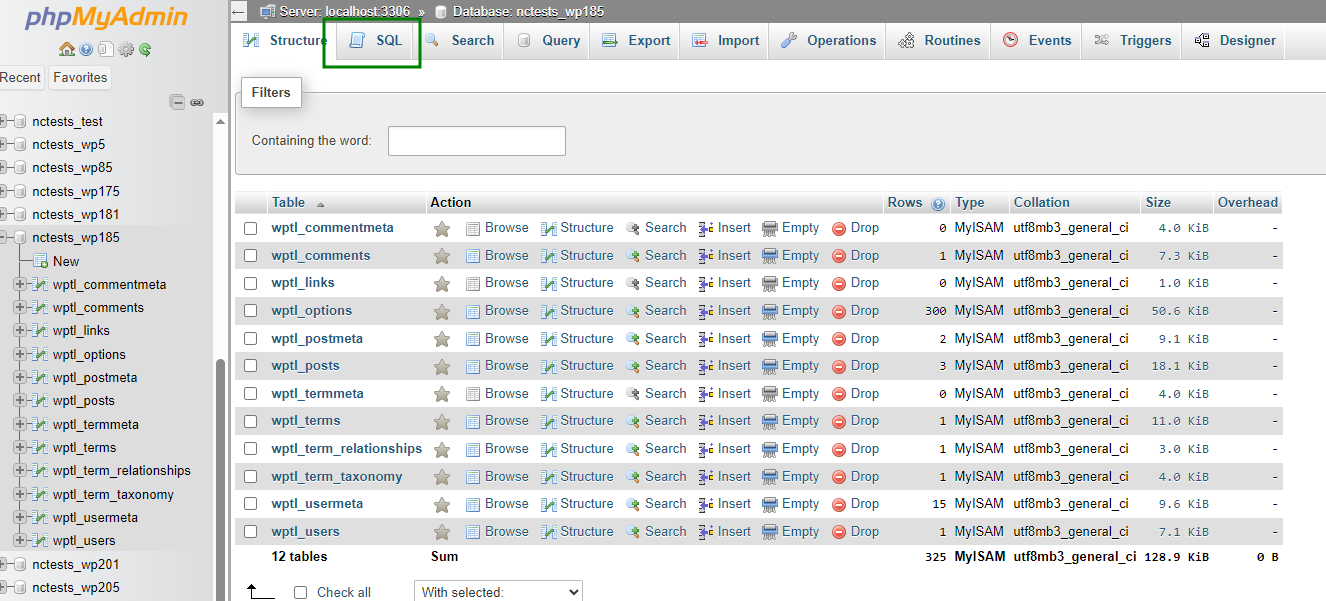Click the Rows help question mark icon
This screenshot has height=601, width=1326.
click(x=938, y=203)
